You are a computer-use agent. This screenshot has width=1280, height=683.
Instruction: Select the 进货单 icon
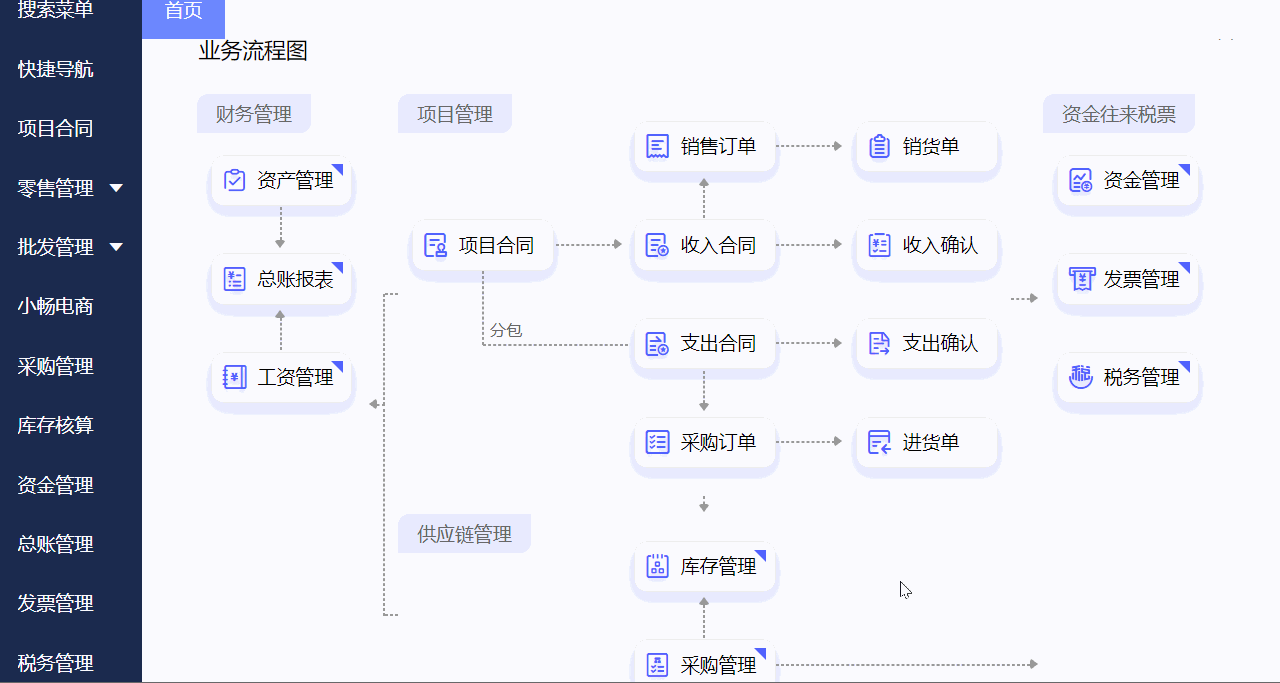click(x=879, y=442)
